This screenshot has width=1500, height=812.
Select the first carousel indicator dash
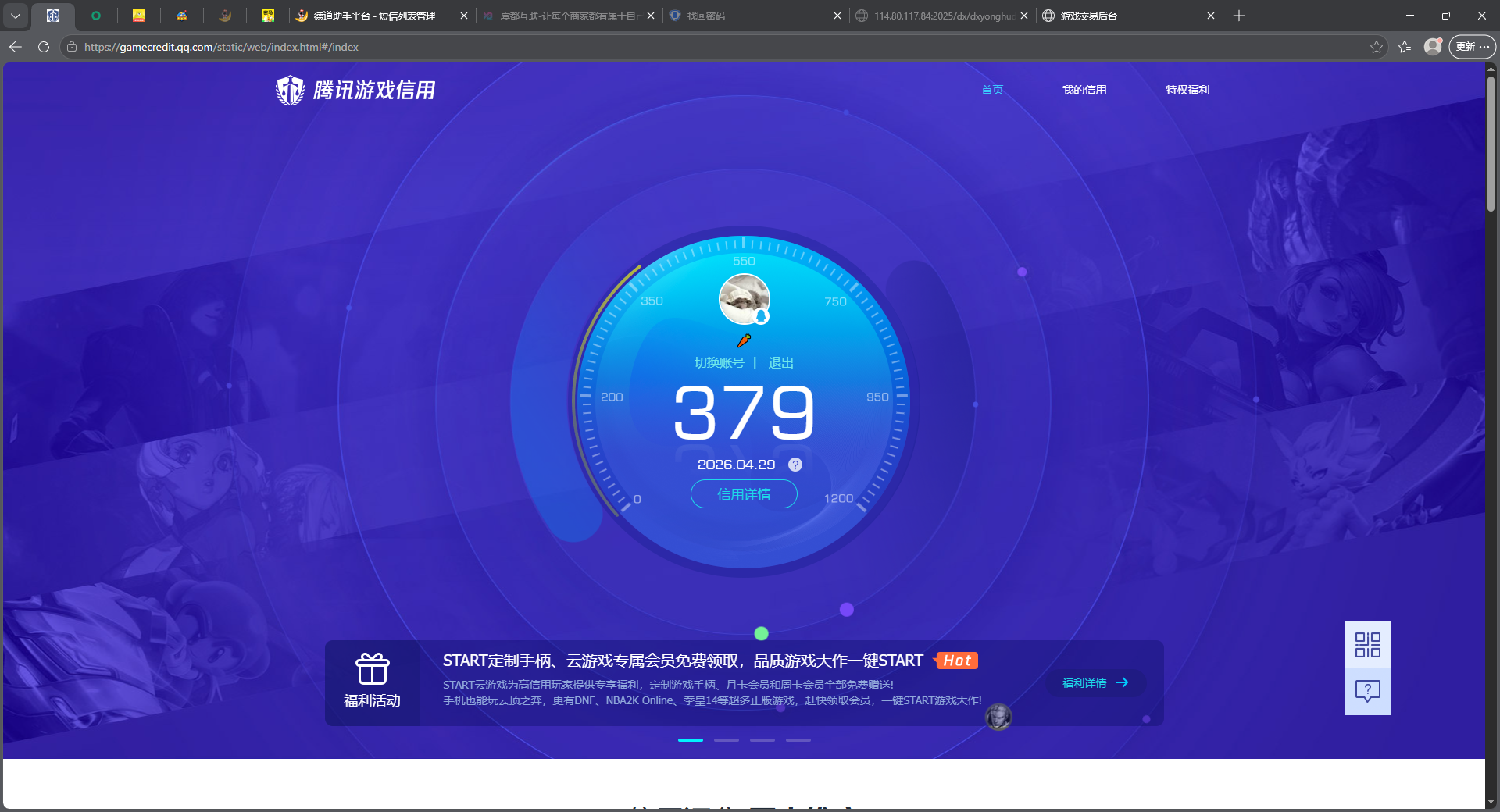691,739
